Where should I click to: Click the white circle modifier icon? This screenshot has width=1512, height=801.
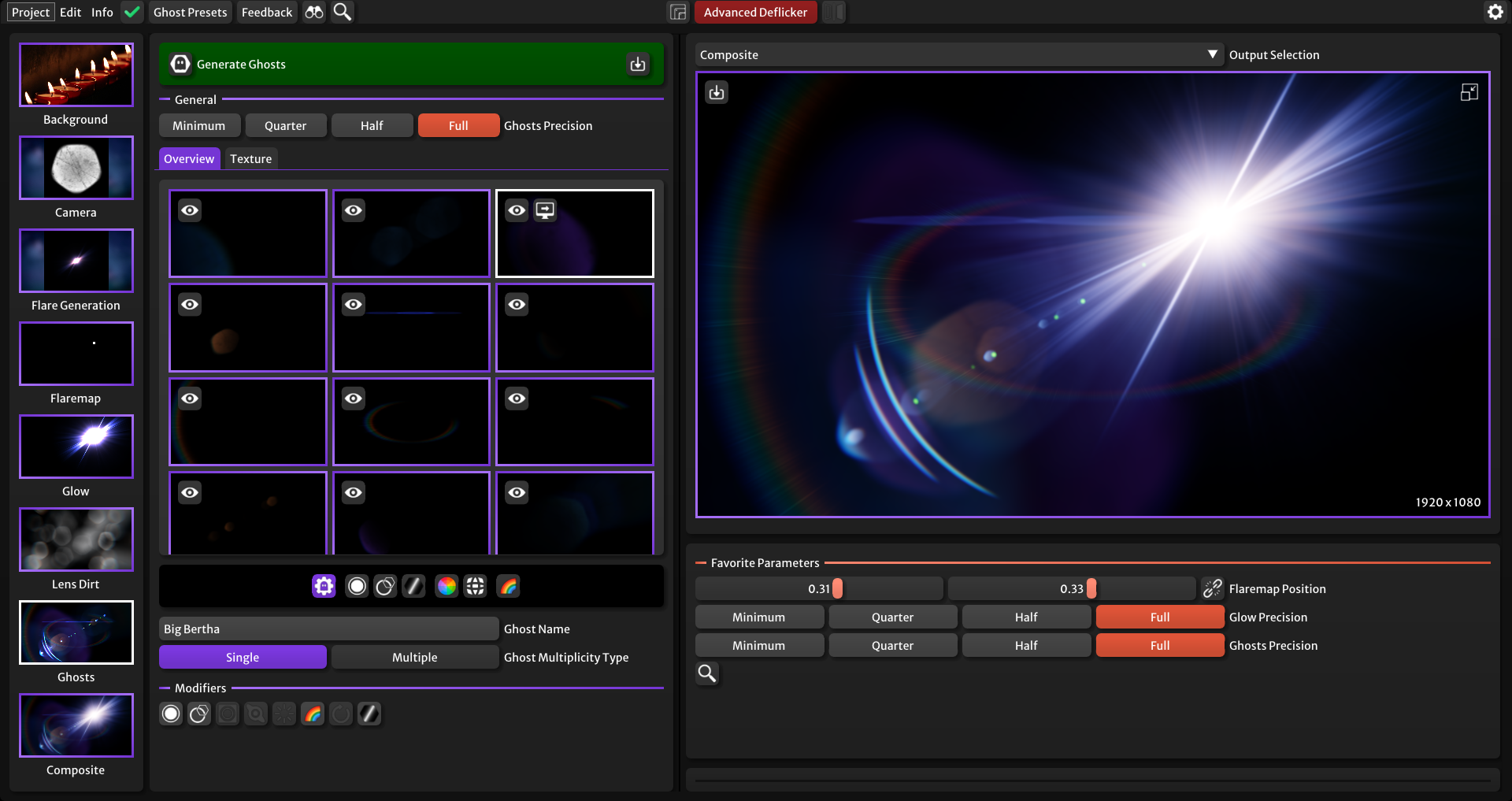171,714
